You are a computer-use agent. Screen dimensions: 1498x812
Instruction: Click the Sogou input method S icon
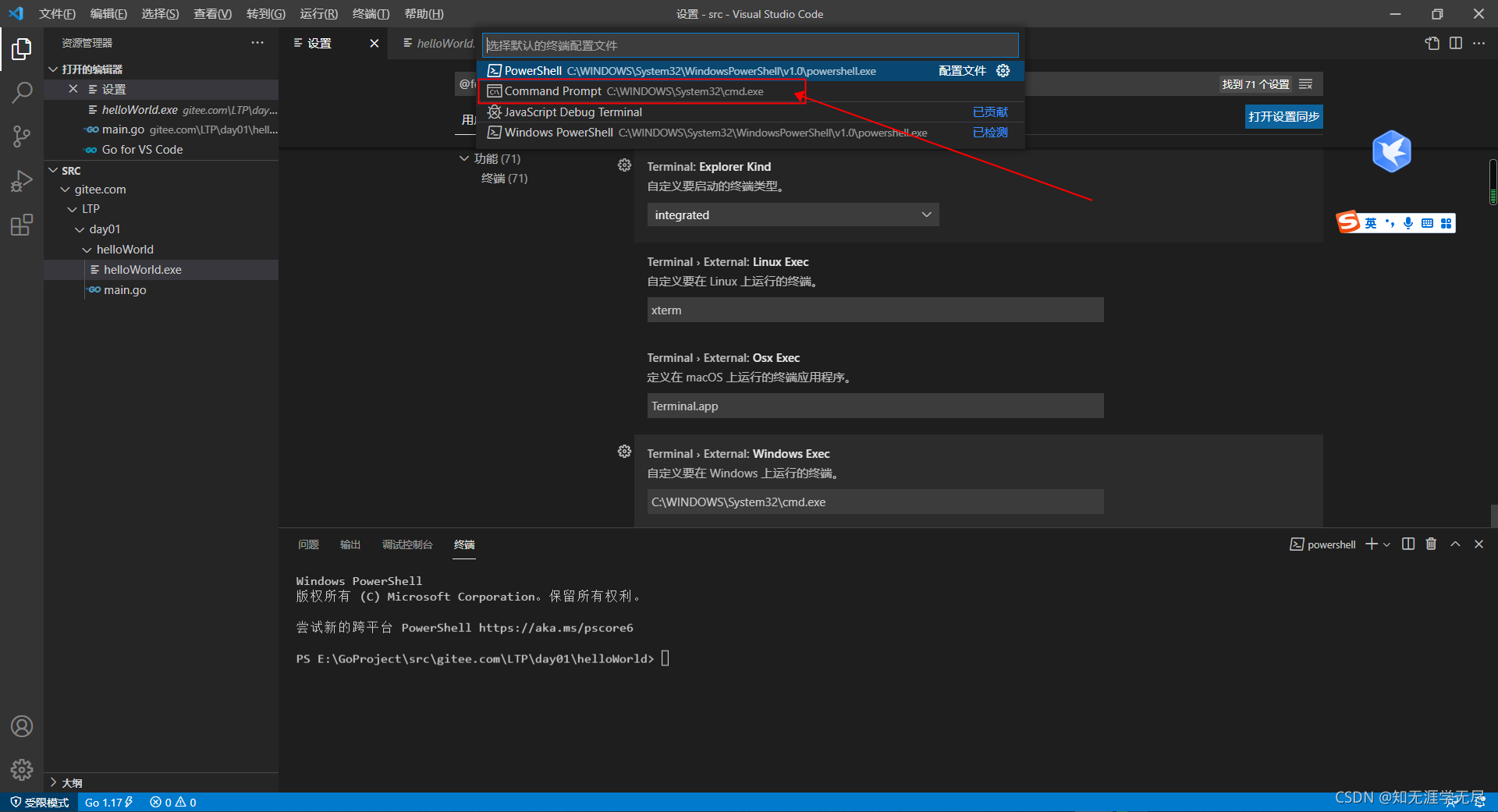pos(1348,222)
